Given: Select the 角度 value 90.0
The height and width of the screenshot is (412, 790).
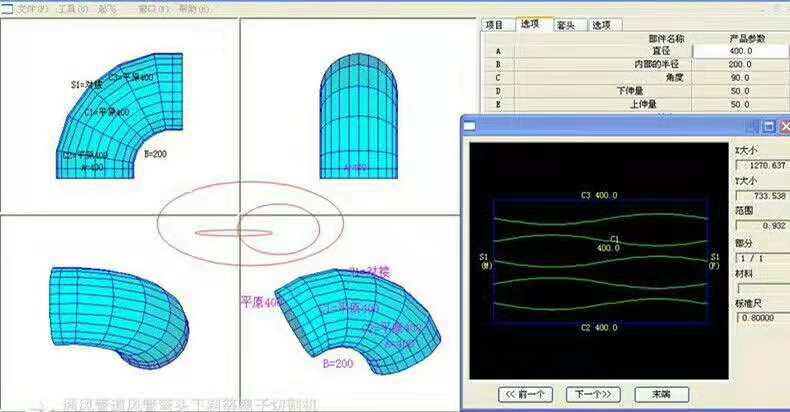Looking at the screenshot, I should pyautogui.click(x=739, y=77).
